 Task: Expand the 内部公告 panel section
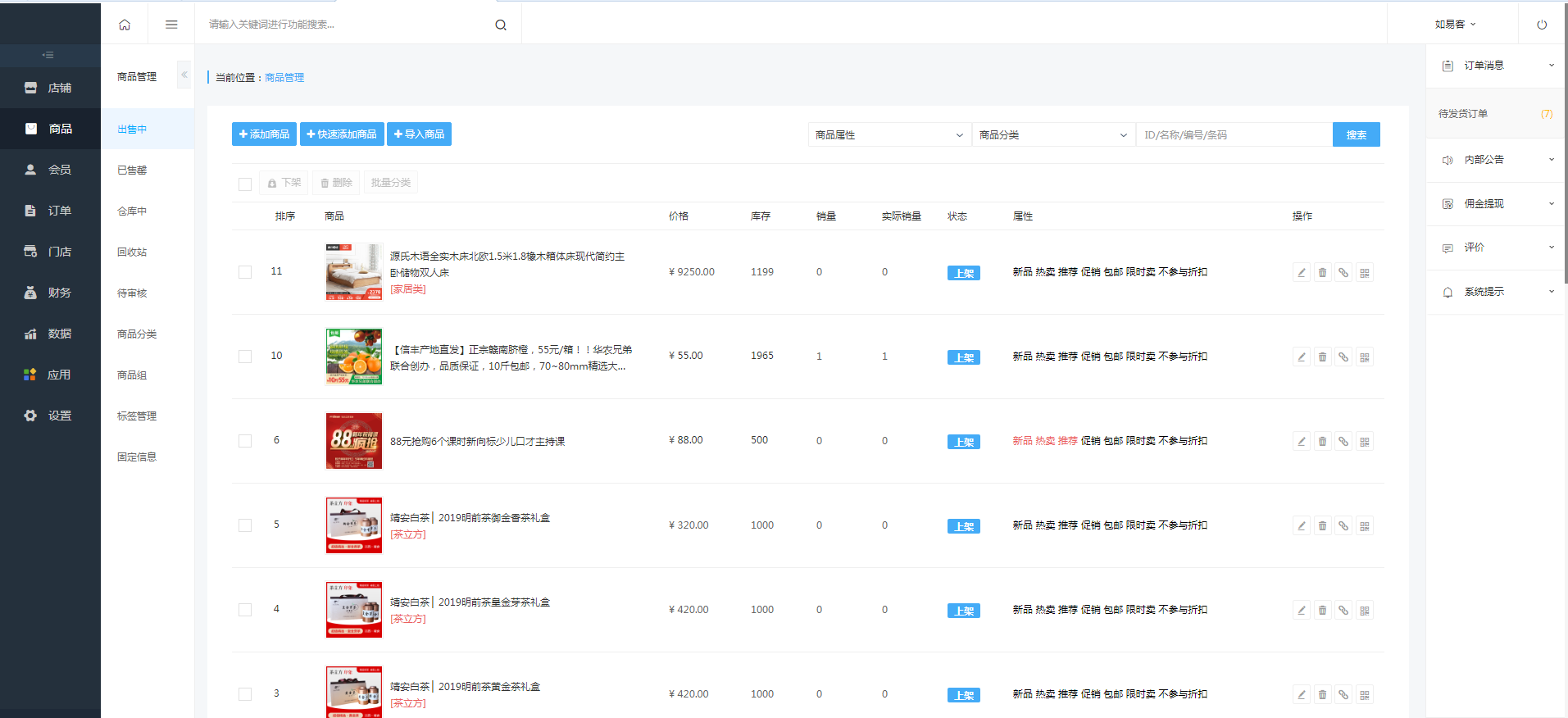coord(1496,160)
